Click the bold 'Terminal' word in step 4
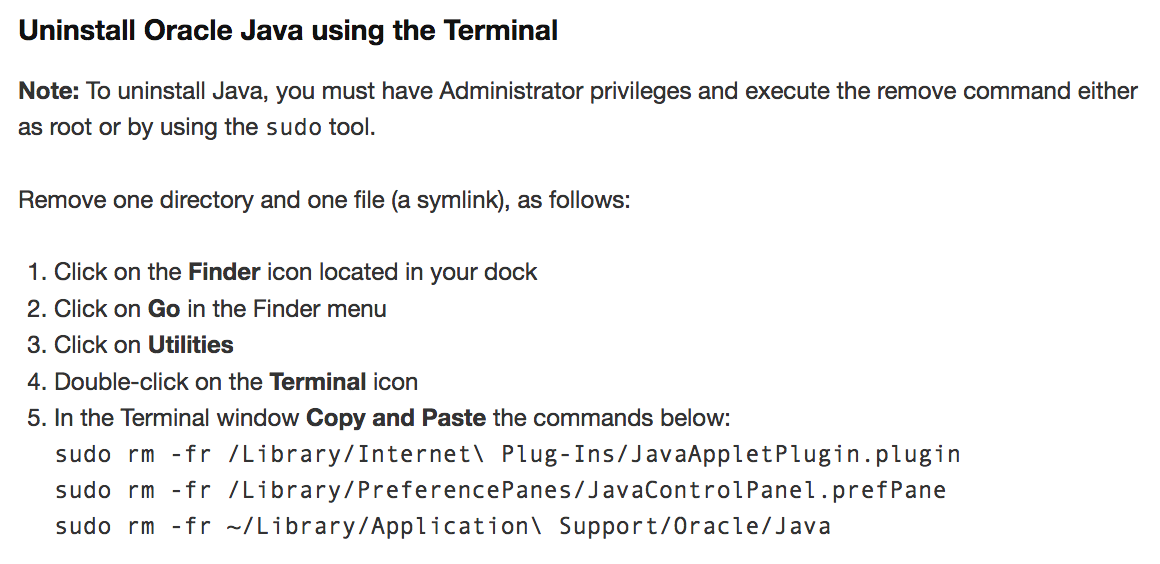1160x564 pixels. (317, 381)
